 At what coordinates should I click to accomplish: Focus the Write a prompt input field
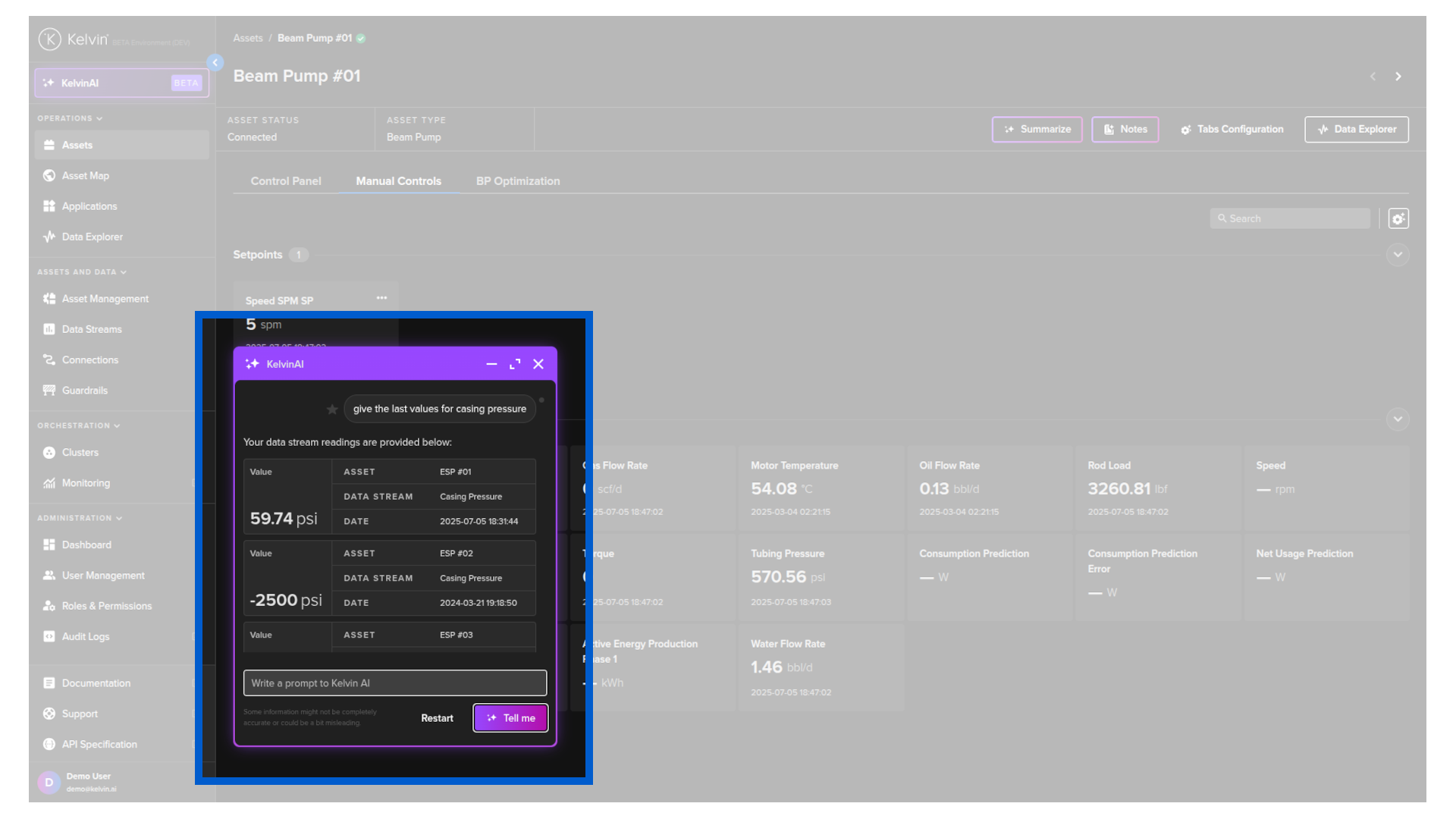pyautogui.click(x=394, y=683)
